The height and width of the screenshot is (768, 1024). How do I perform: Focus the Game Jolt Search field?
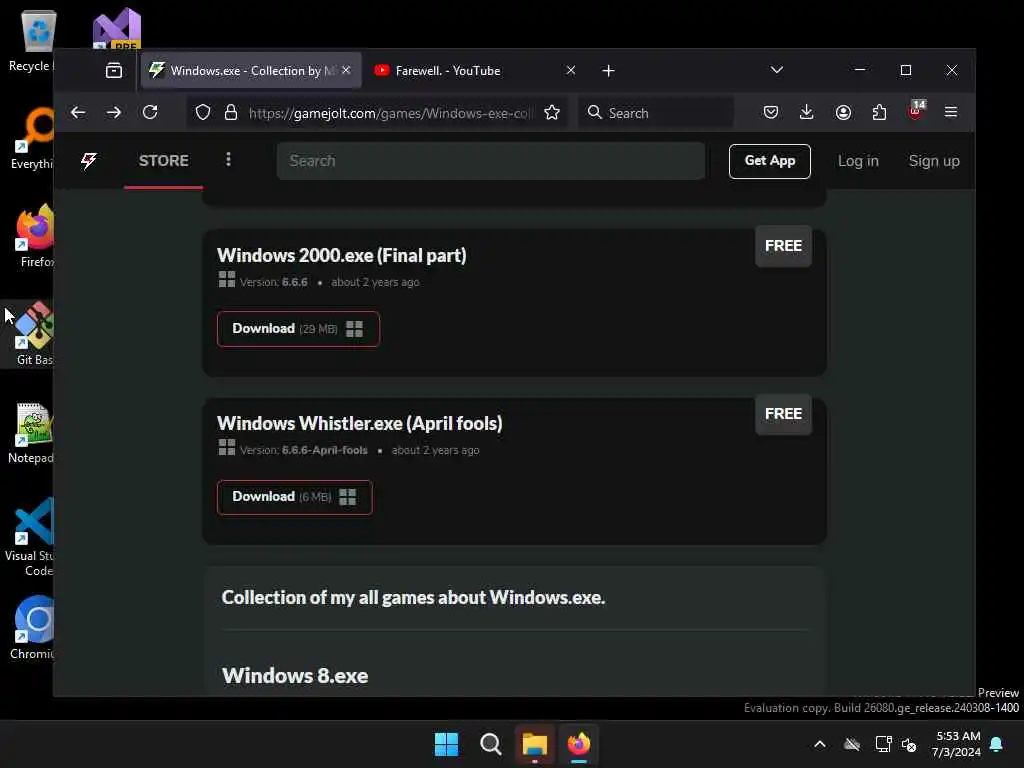point(490,161)
